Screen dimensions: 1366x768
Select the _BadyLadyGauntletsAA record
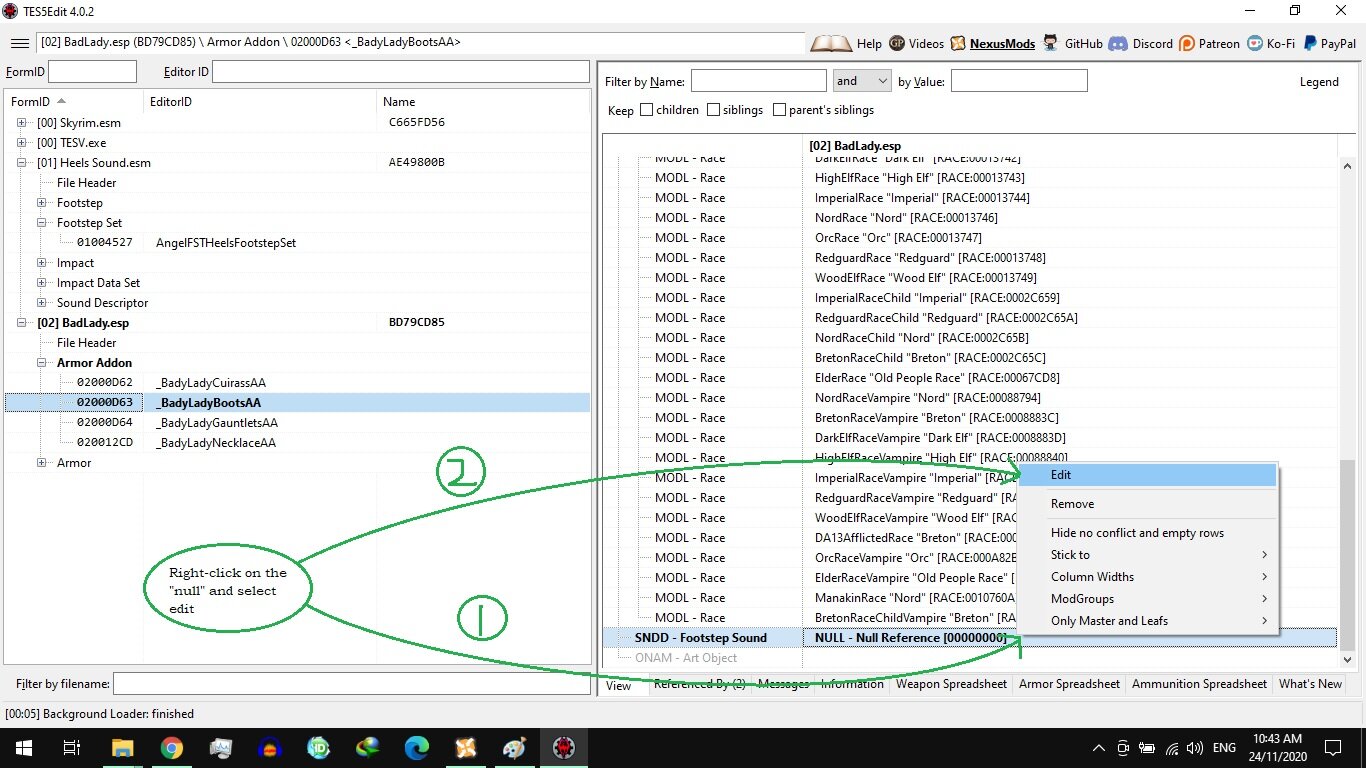click(217, 423)
